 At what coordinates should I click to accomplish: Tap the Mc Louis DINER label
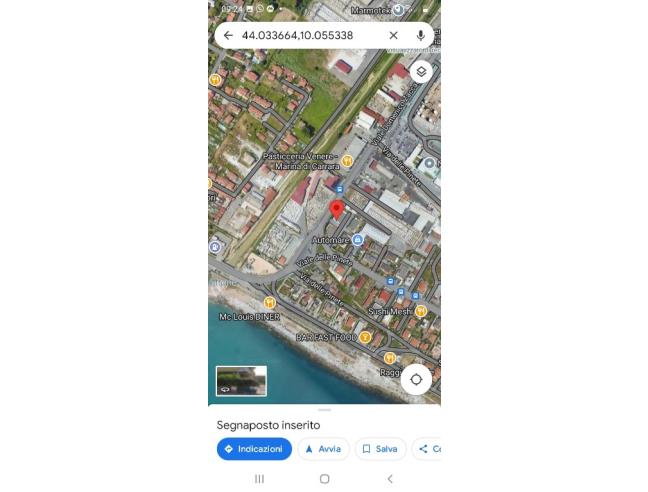[x=249, y=317]
